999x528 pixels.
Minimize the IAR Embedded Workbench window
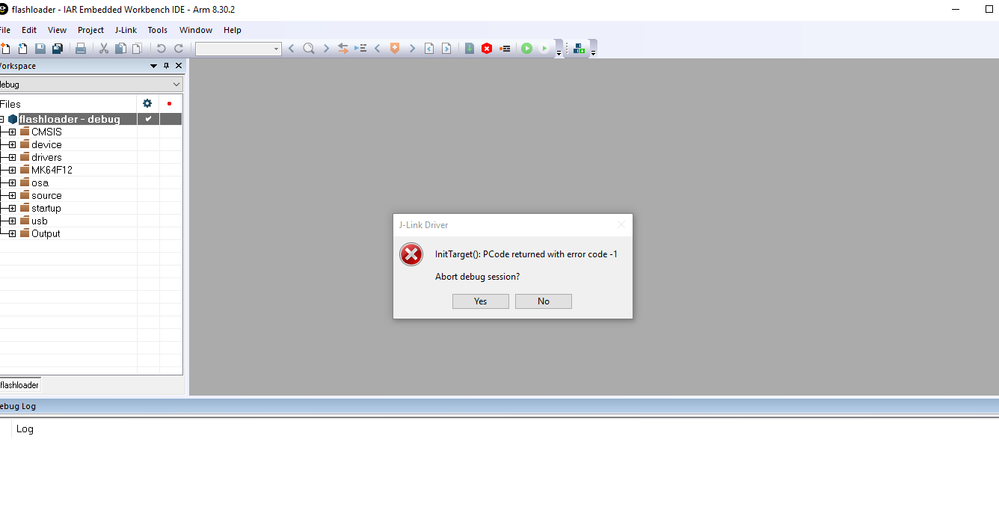click(x=955, y=10)
